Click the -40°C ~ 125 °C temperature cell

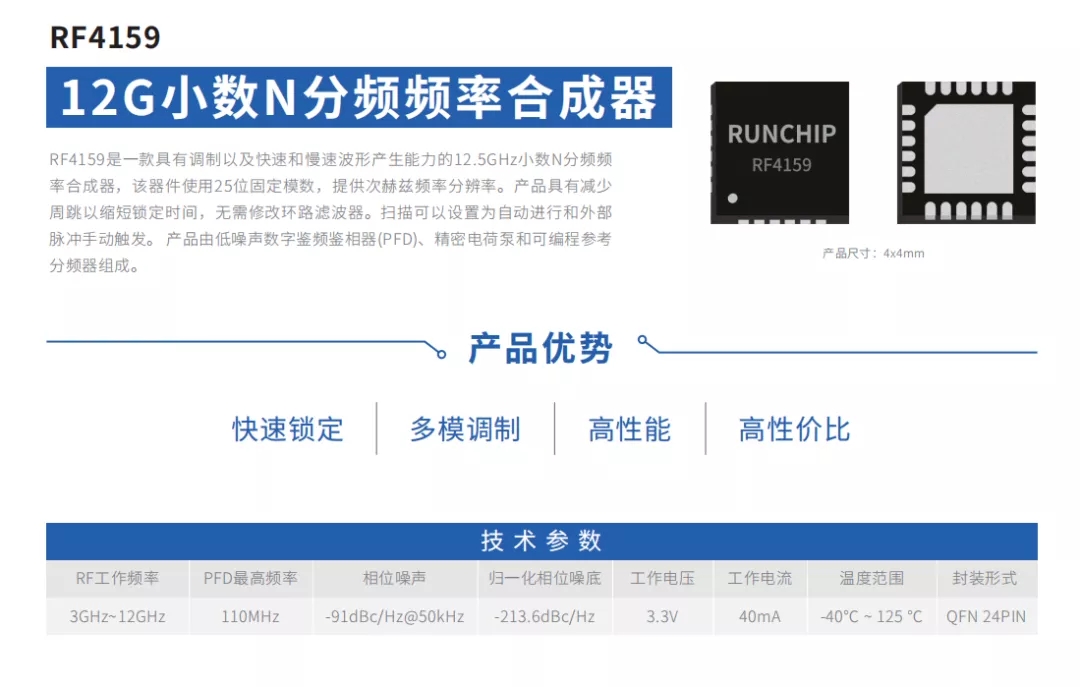871,616
